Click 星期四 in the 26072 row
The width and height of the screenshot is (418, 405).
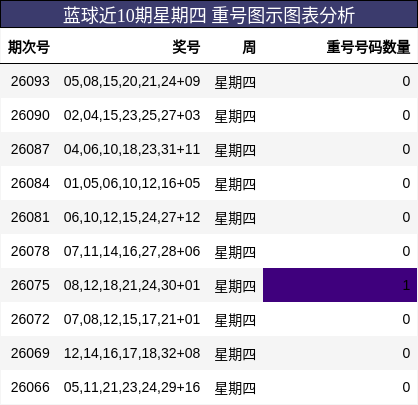(x=235, y=320)
